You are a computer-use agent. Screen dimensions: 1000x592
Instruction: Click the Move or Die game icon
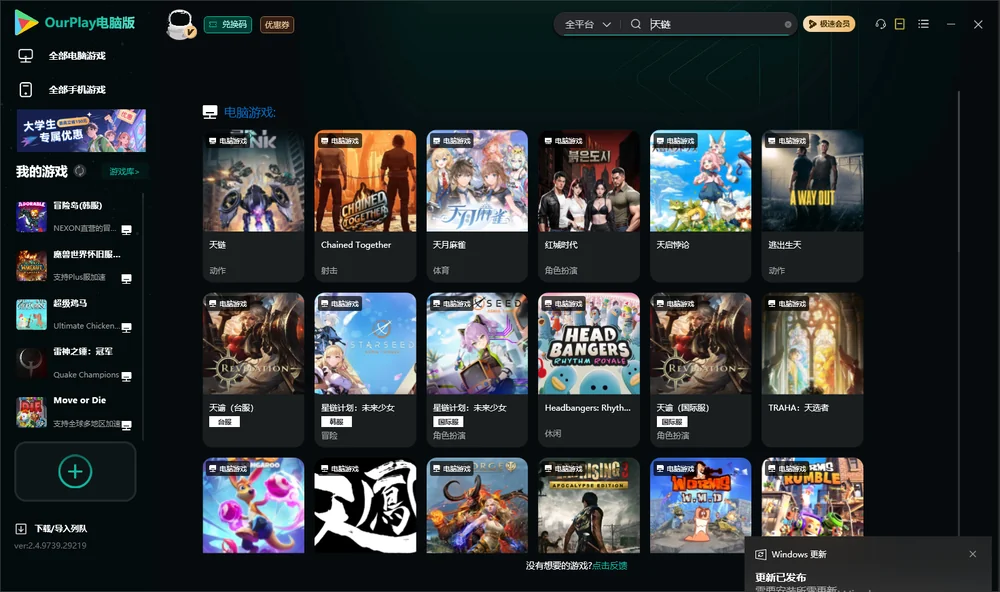click(x=31, y=412)
